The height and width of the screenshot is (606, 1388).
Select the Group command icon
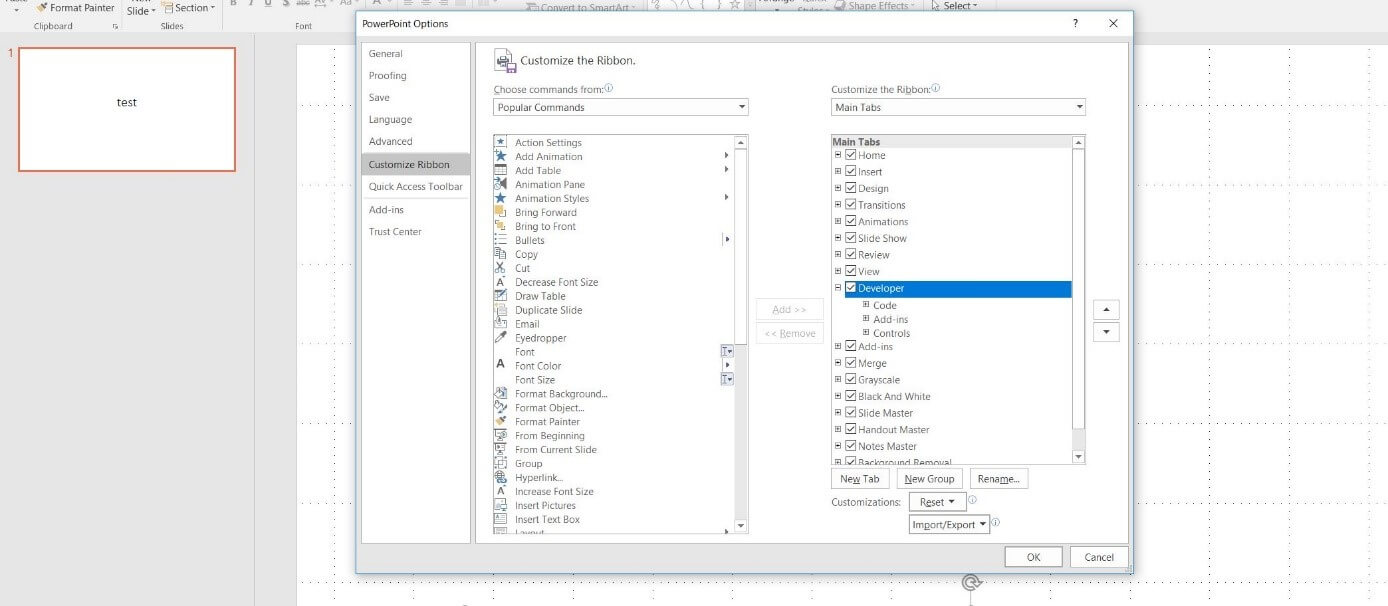[501, 463]
